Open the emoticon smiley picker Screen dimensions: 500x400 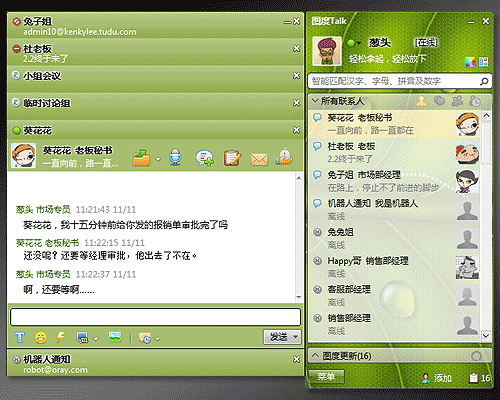click(x=41, y=338)
